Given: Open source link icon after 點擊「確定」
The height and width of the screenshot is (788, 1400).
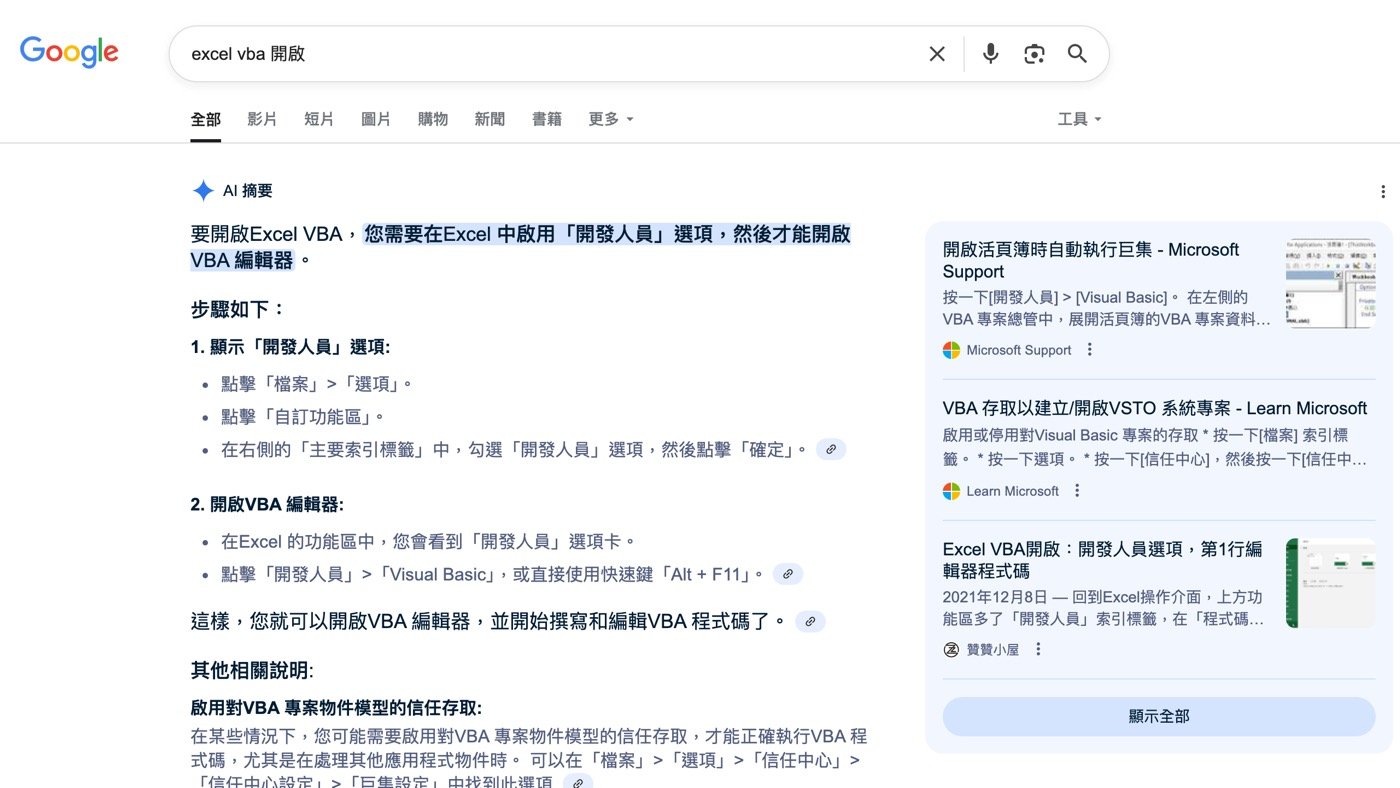Looking at the screenshot, I should 831,450.
